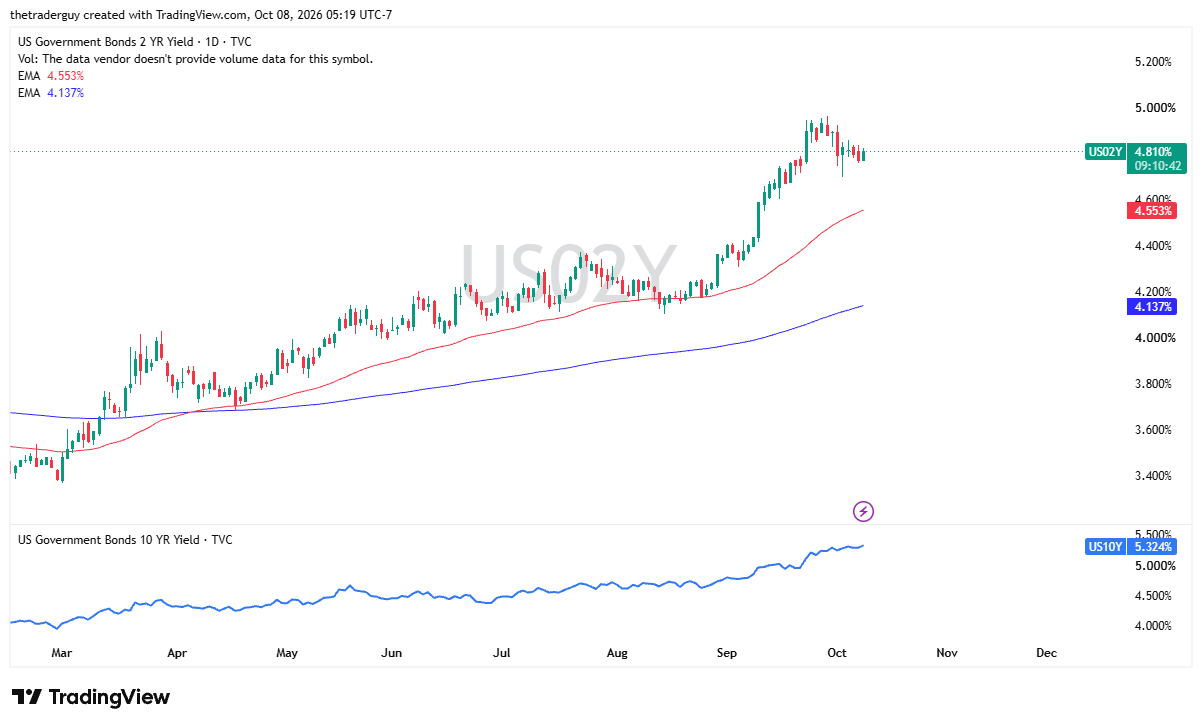Click the Jul label on time axis

[x=502, y=653]
